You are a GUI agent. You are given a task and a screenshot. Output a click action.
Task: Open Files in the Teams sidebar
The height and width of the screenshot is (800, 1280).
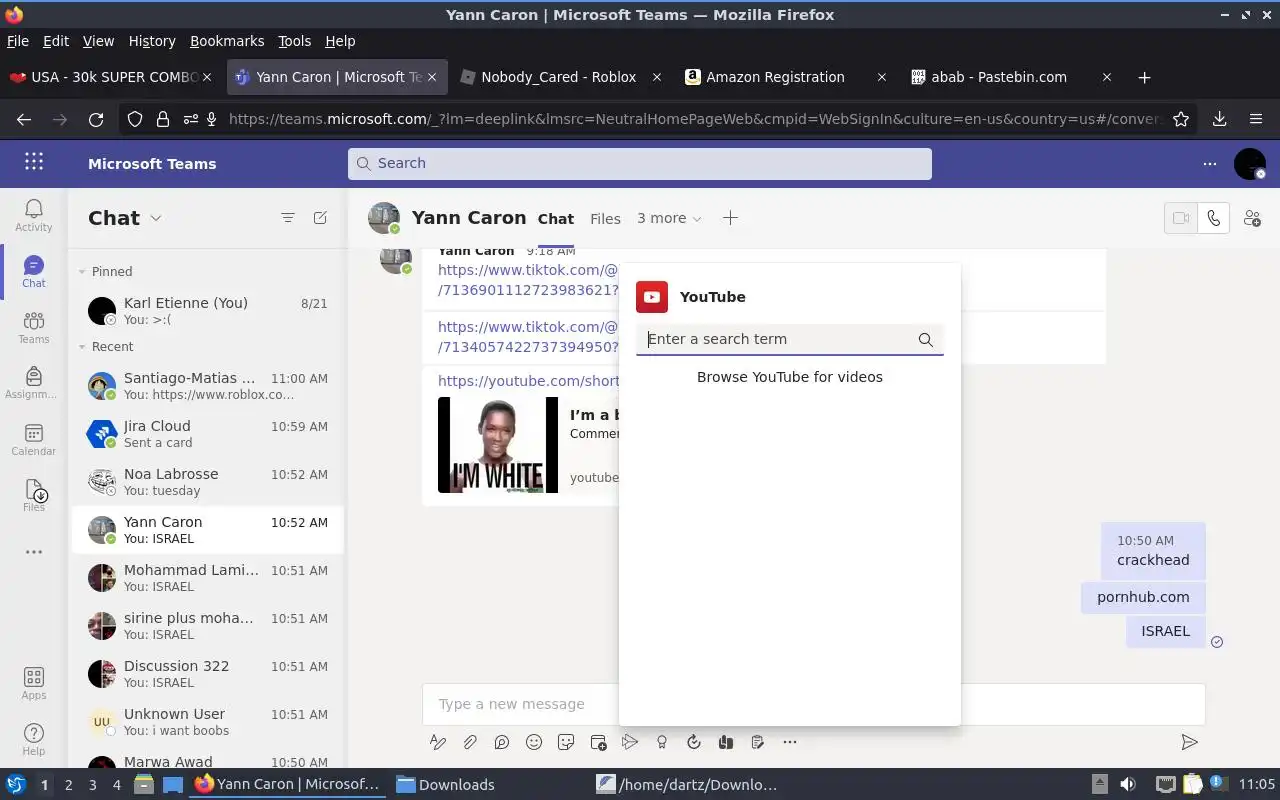[x=33, y=494]
